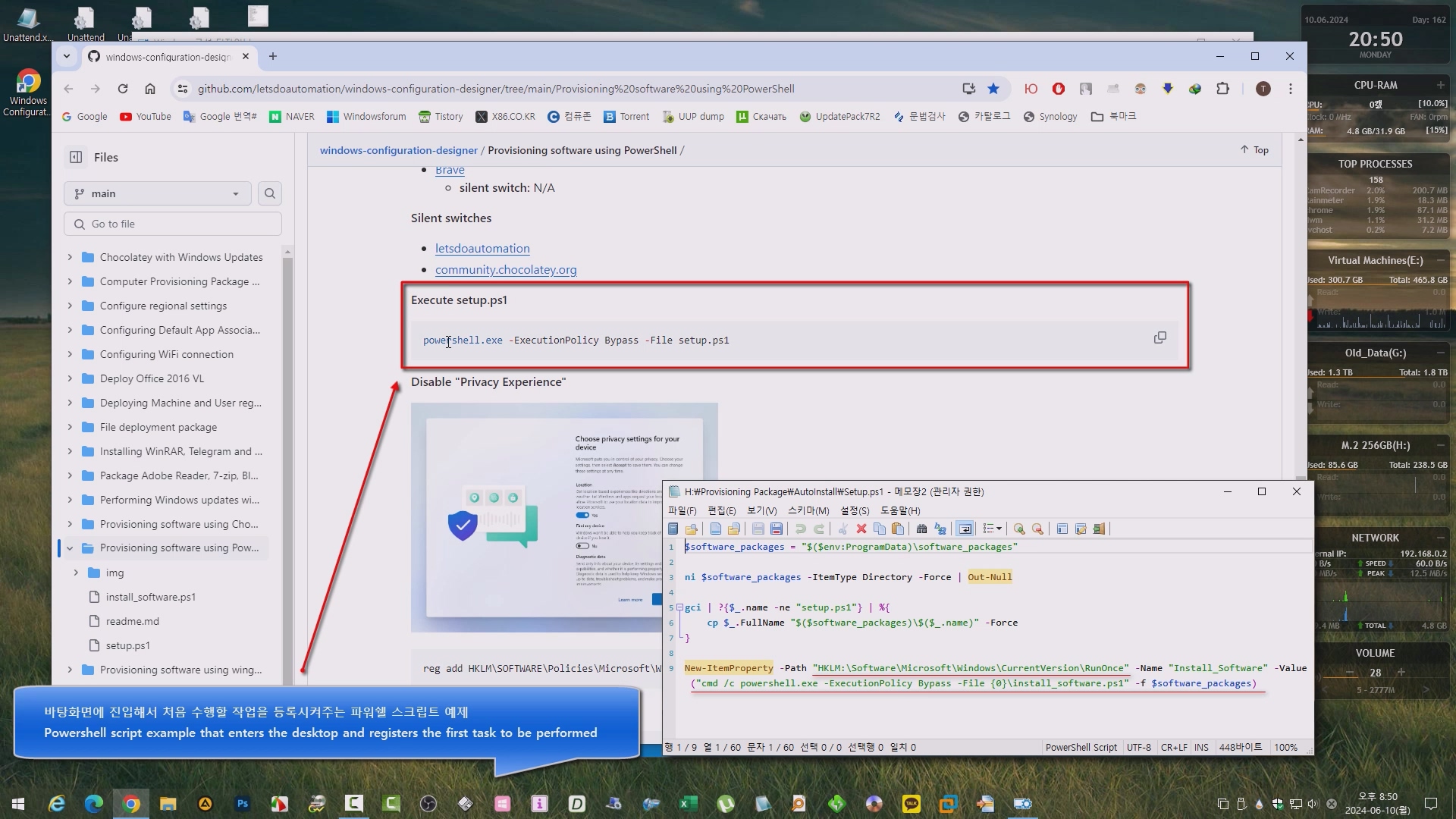1456x819 pixels.
Task: Click the Chrome address bar URL
Action: (496, 89)
